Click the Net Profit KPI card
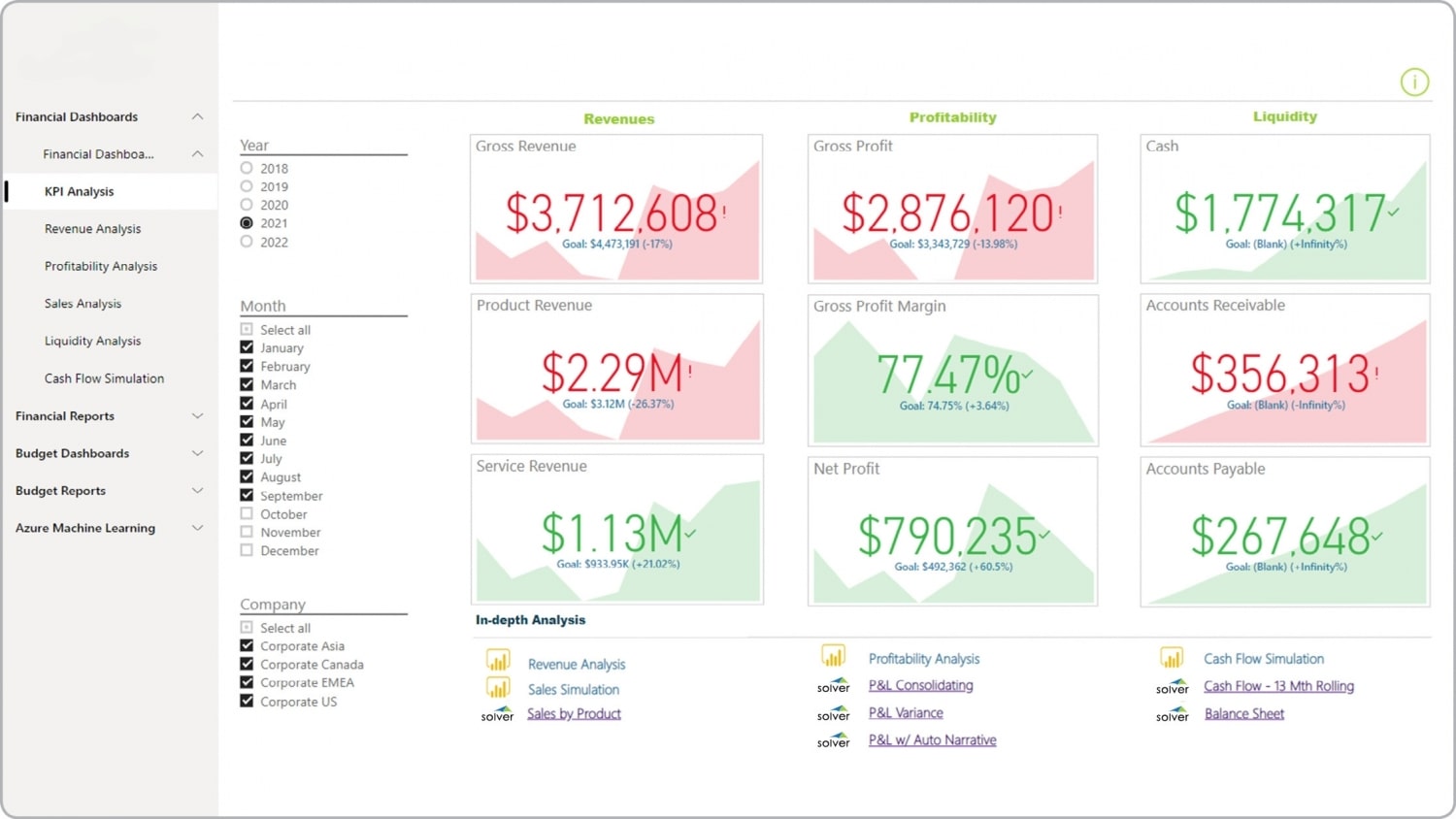The width and height of the screenshot is (1456, 819). tap(953, 532)
